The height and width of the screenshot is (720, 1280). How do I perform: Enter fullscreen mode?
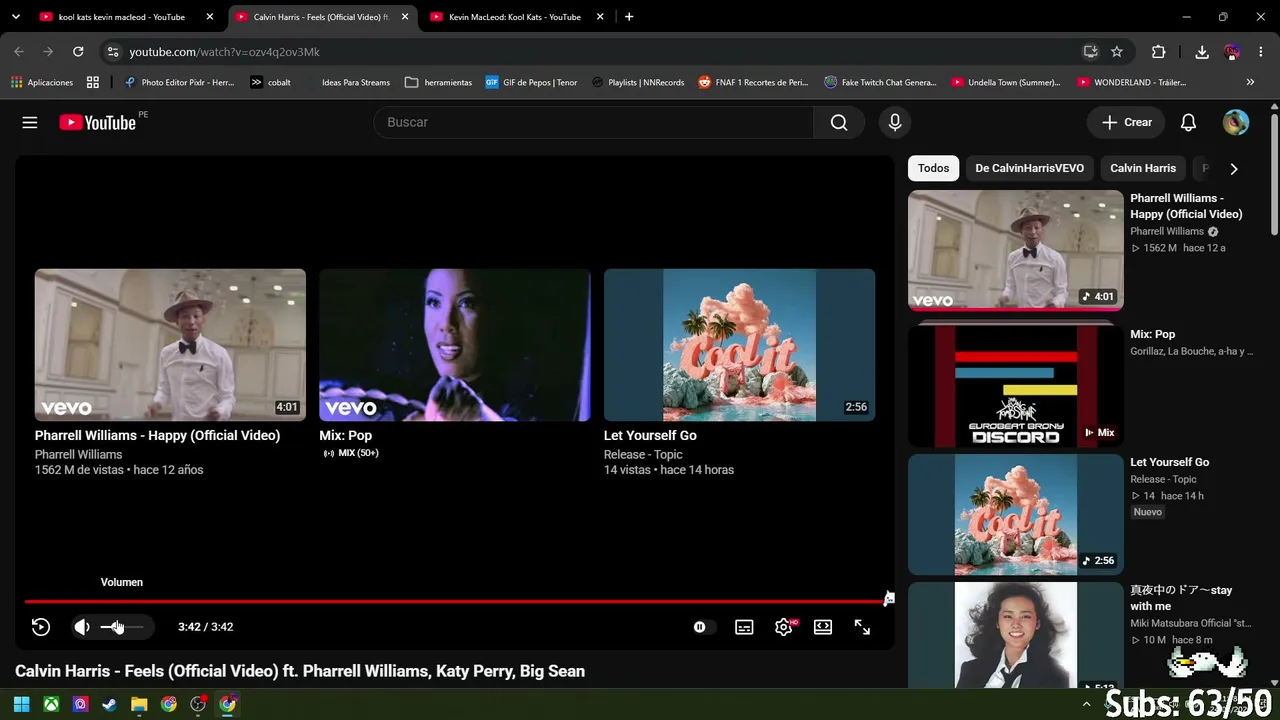[x=862, y=627]
